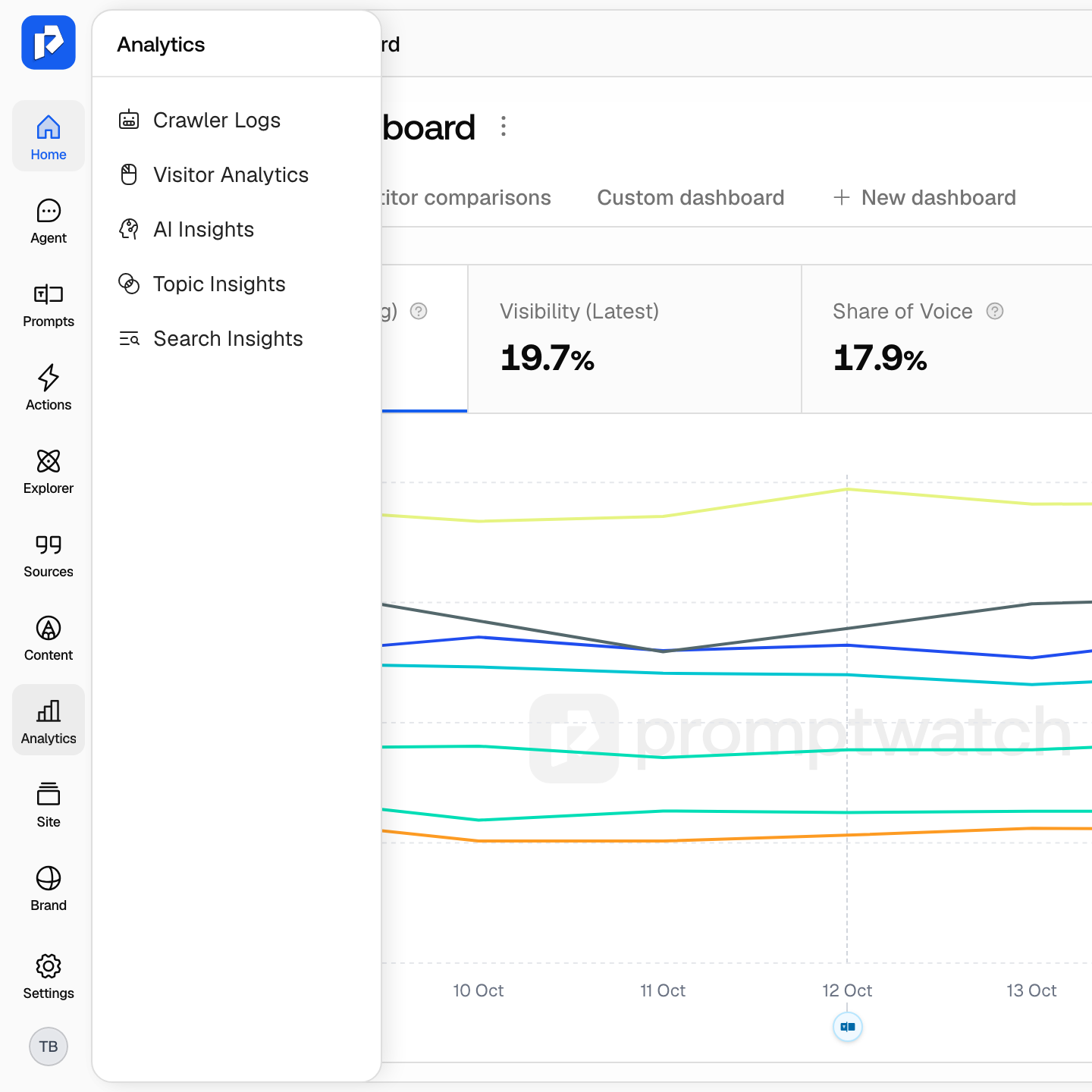Open the Site section

49,805
